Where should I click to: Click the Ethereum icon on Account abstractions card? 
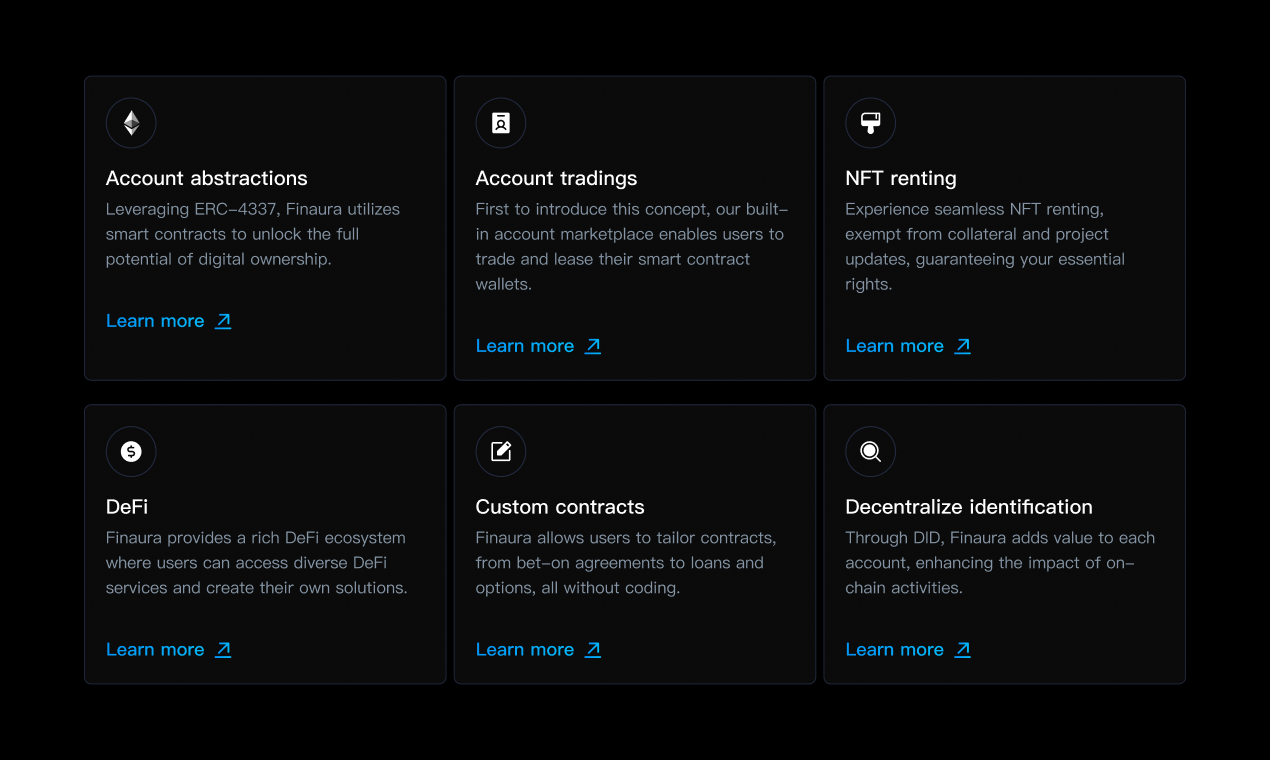pos(131,123)
